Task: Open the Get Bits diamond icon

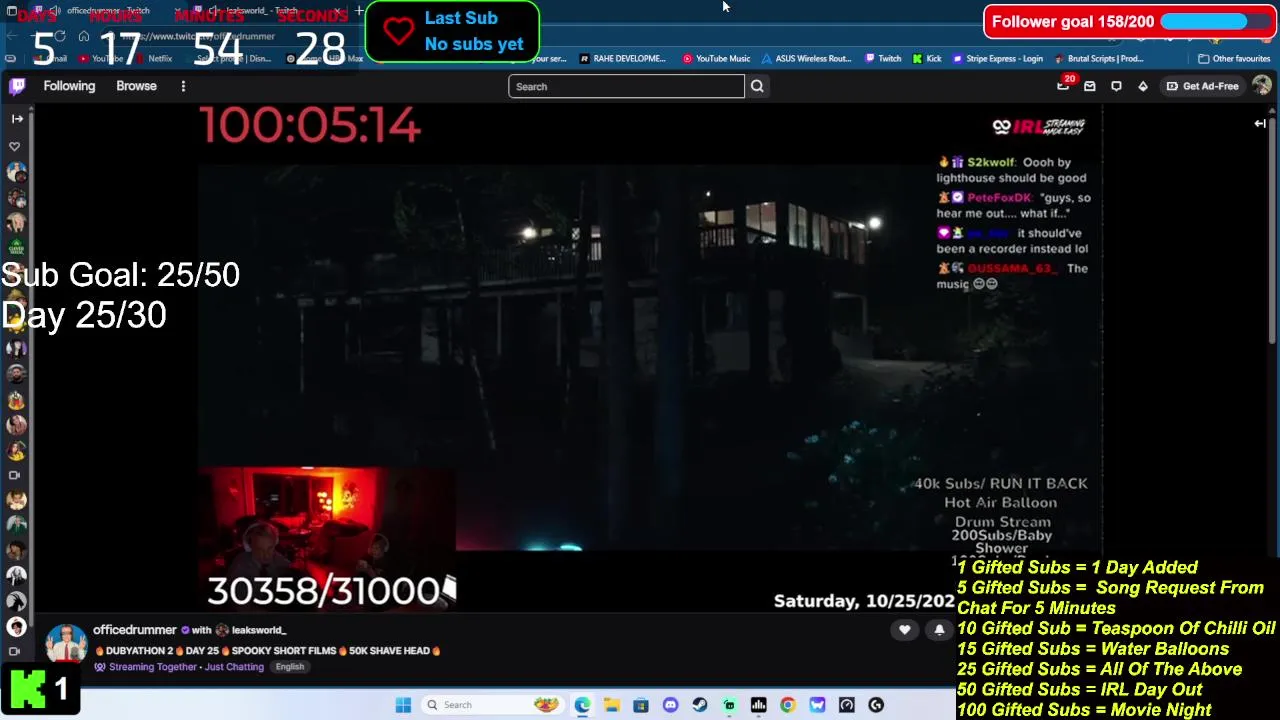Action: (x=1143, y=86)
